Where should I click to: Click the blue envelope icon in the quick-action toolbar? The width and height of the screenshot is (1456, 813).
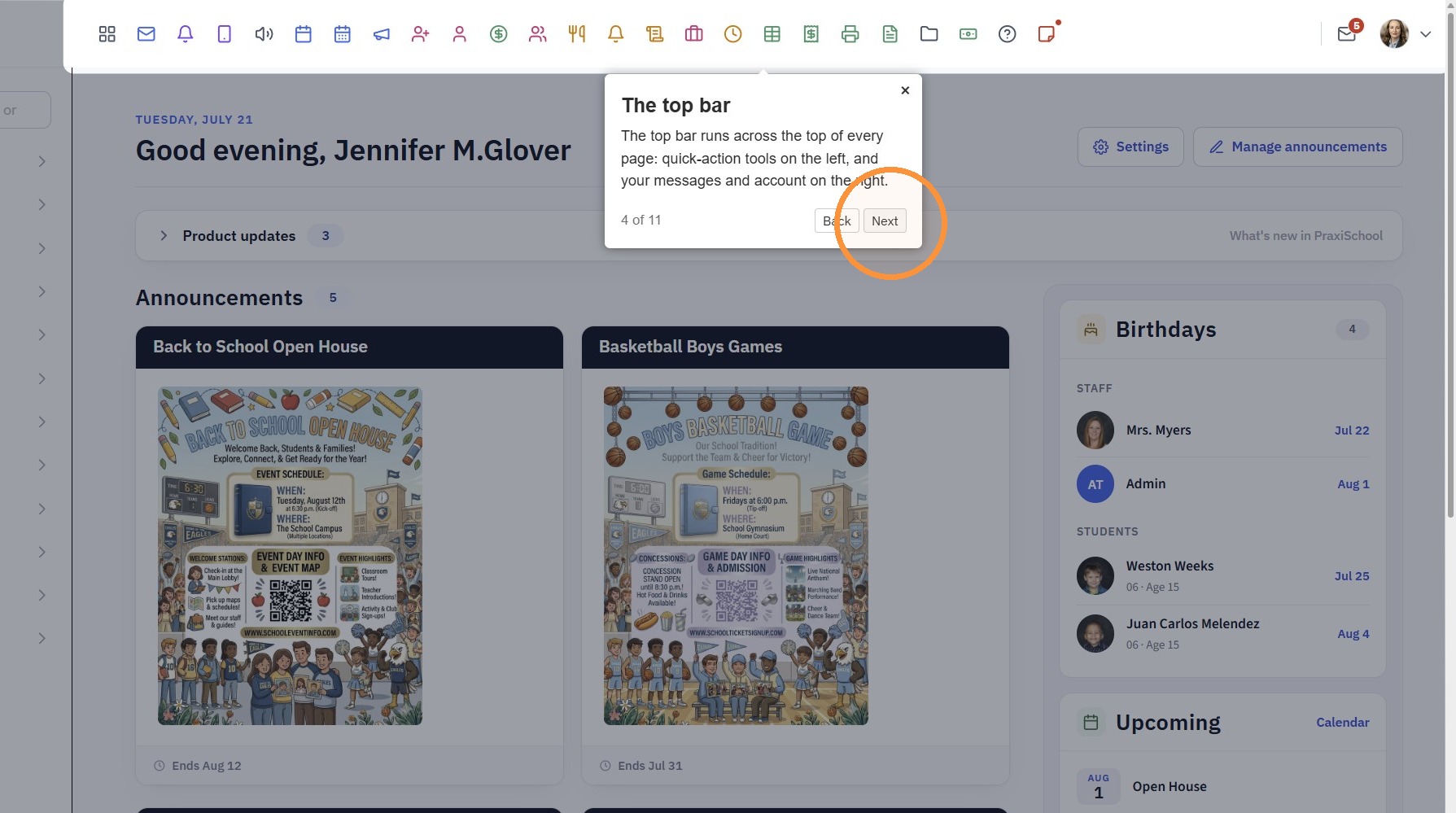[x=146, y=34]
